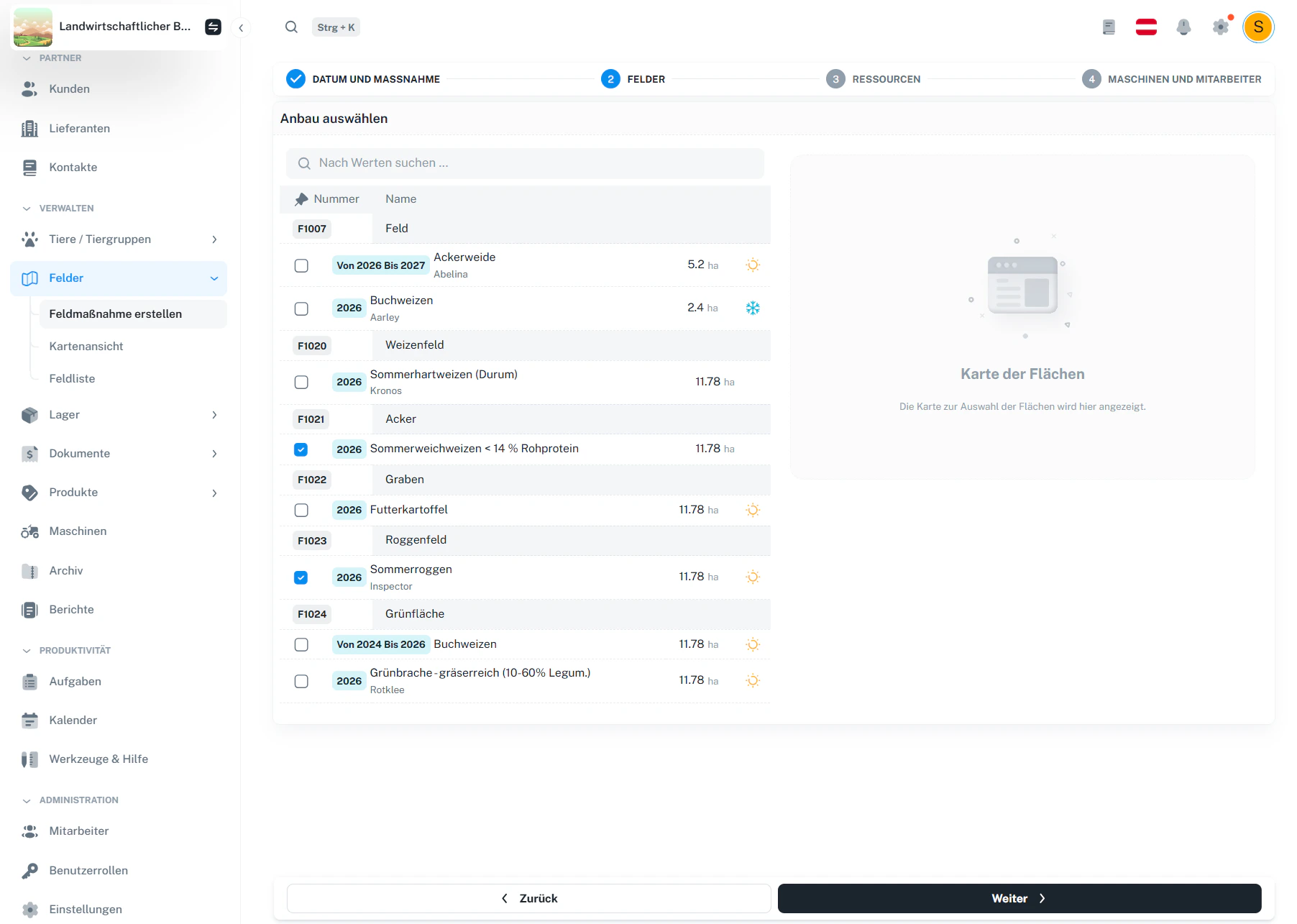The height and width of the screenshot is (924, 1297).
Task: Check the Buchweizen Von 2024 Bis 2026 checkbox
Action: pyautogui.click(x=301, y=644)
